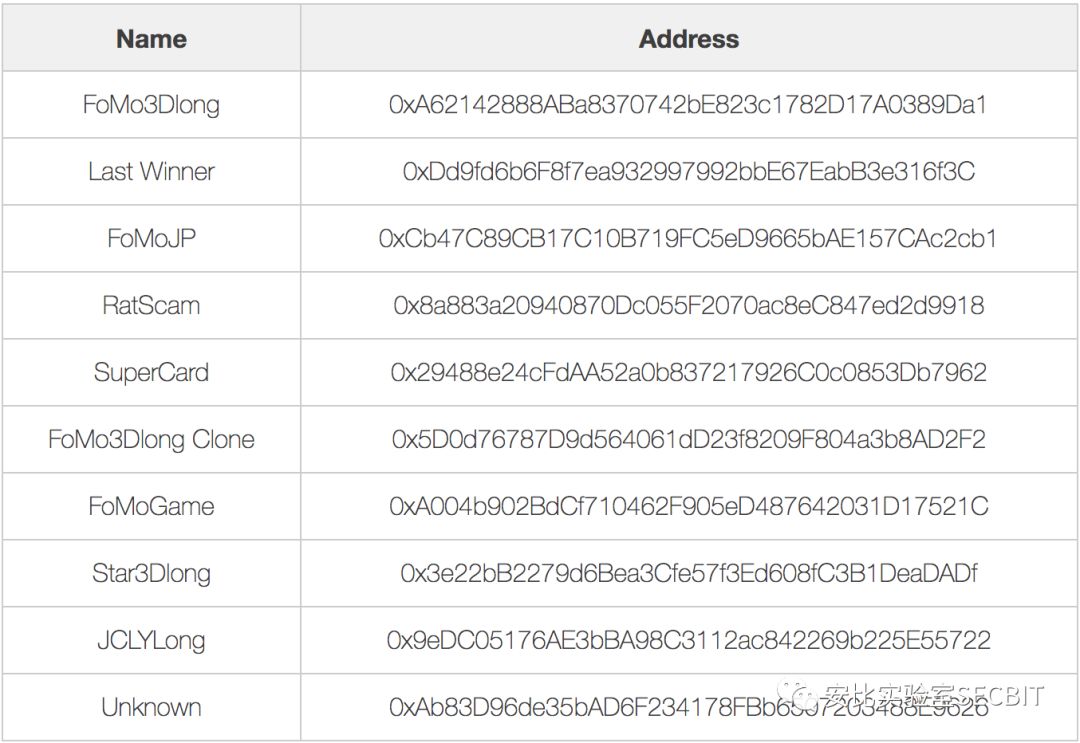Select the FoMoJP address starting 0xCb47C89
This screenshot has height=743, width=1080.
click(x=688, y=238)
